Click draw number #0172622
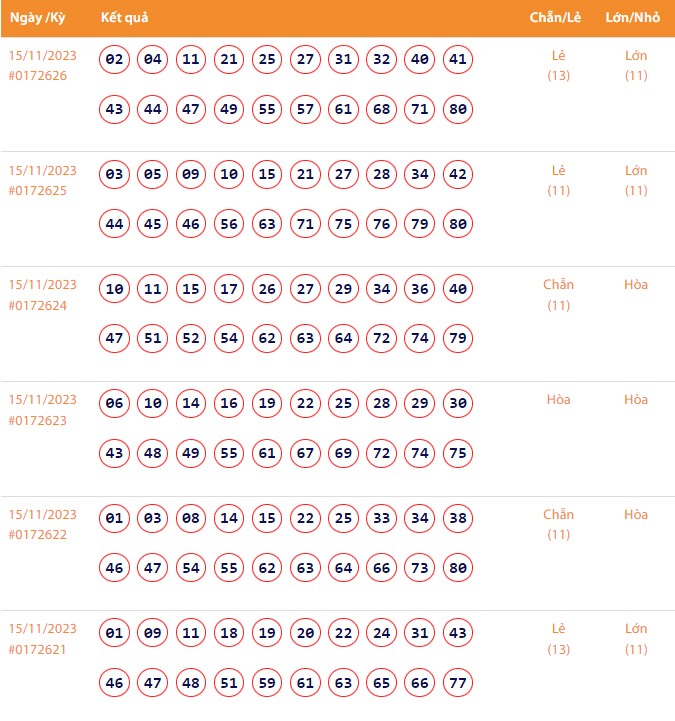This screenshot has height=721, width=675. [38, 536]
